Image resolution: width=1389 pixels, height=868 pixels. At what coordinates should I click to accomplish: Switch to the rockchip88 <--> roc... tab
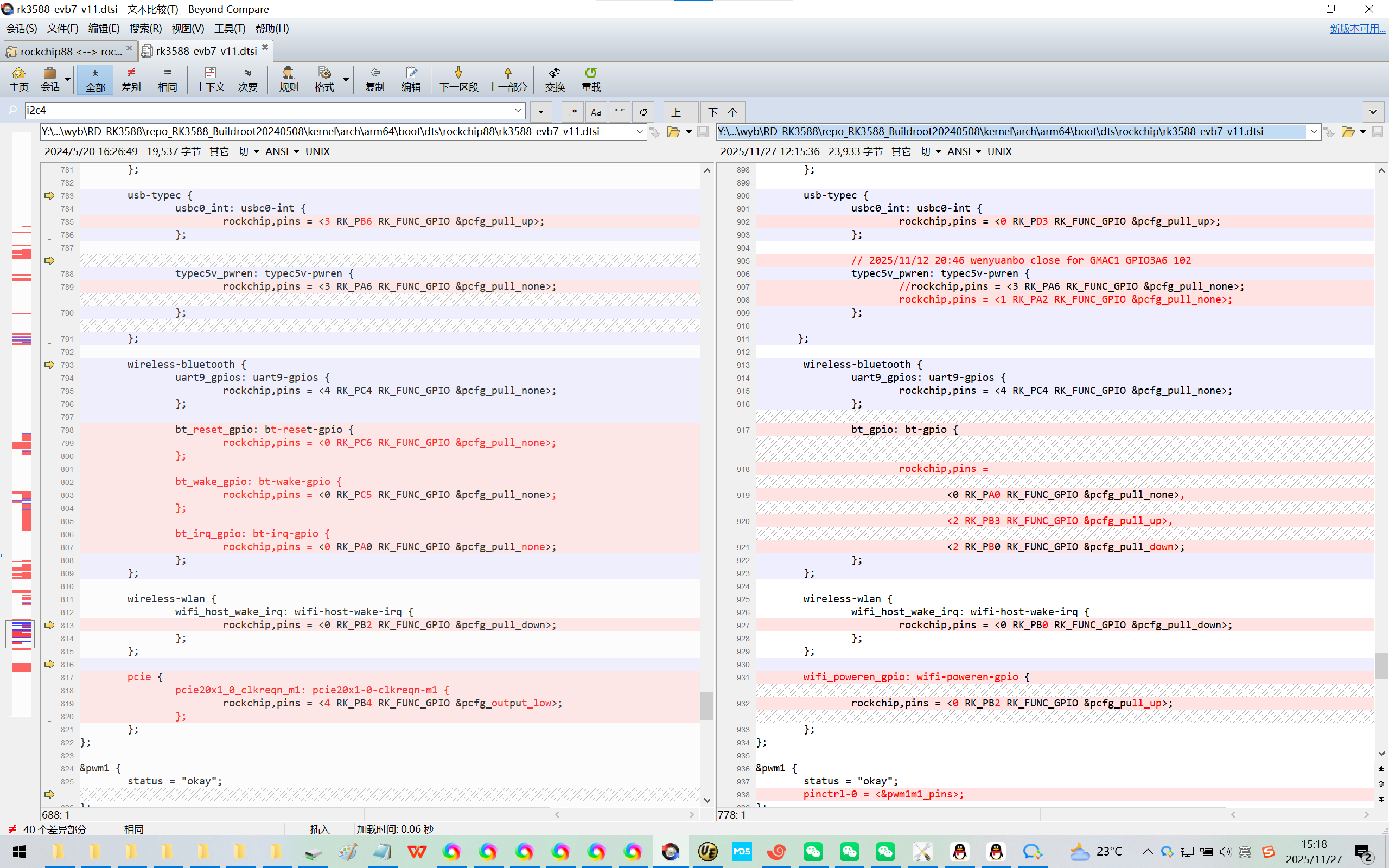(x=69, y=52)
